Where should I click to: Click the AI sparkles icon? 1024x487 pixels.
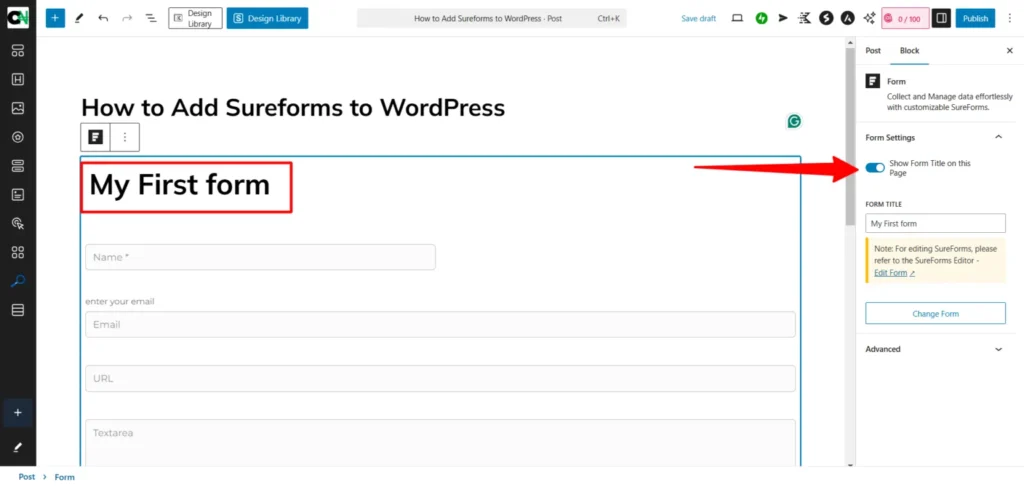869,18
